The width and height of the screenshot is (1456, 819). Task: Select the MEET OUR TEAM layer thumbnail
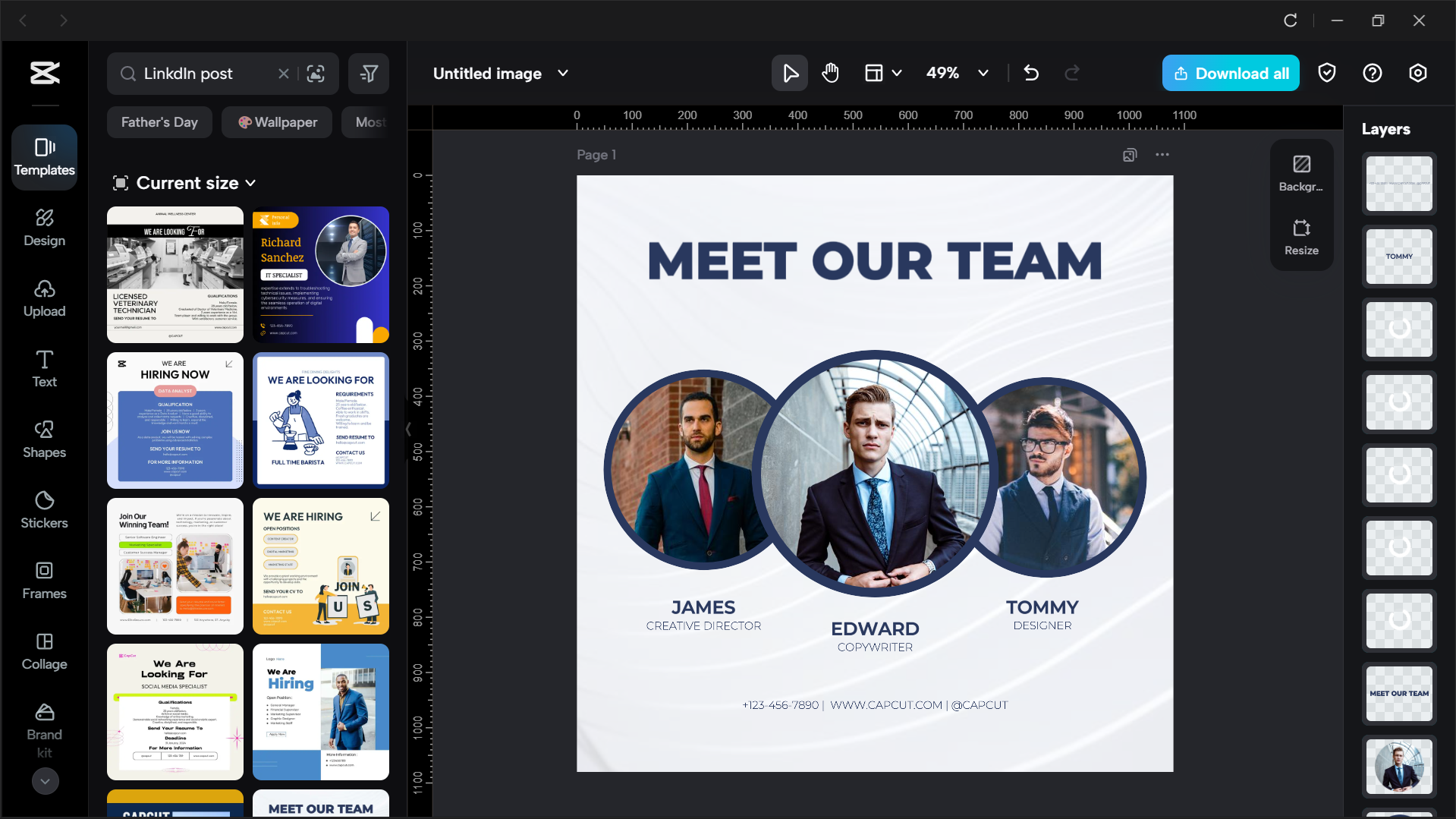coord(1398,693)
